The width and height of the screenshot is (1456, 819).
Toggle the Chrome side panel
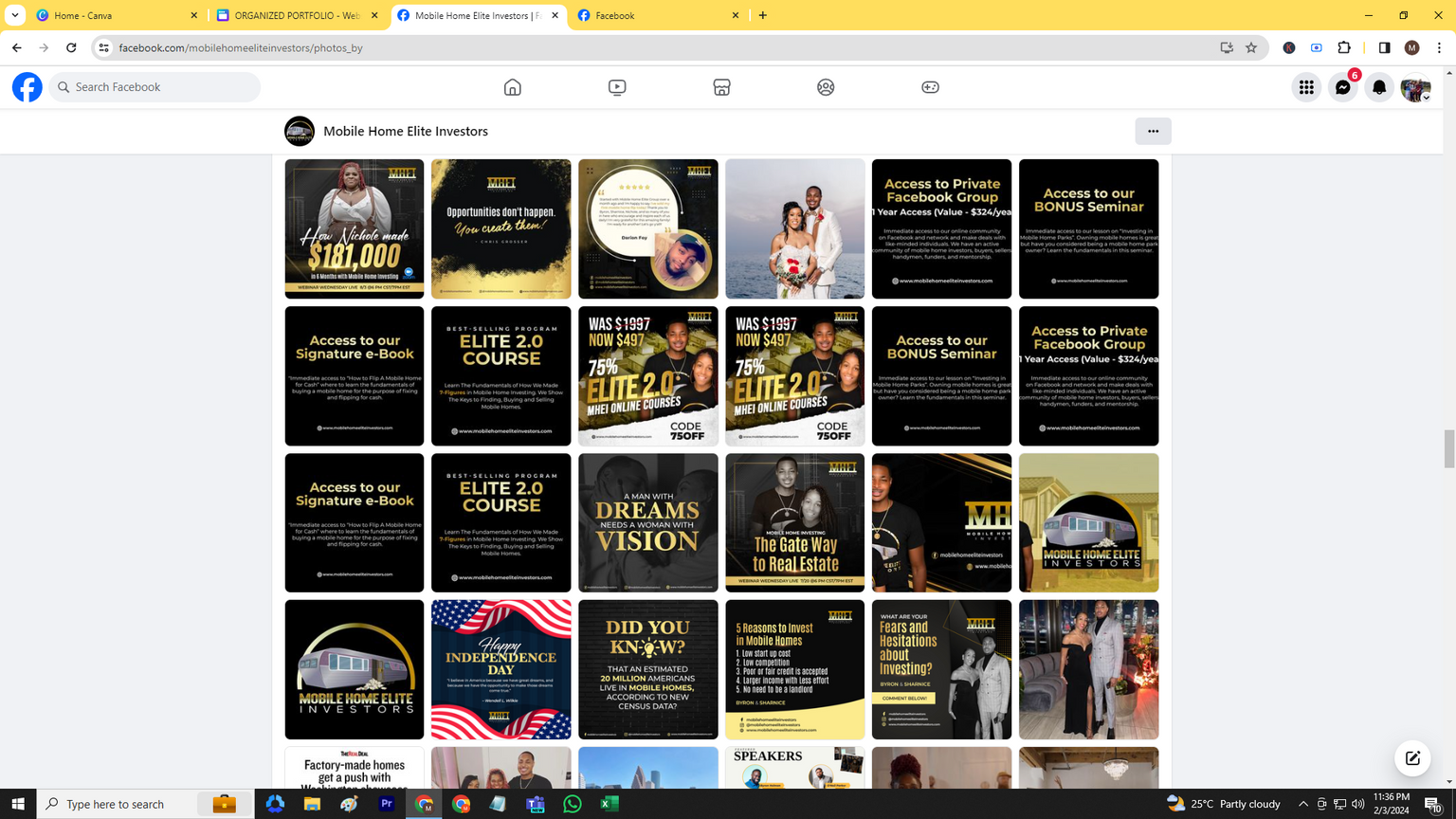tap(1384, 47)
